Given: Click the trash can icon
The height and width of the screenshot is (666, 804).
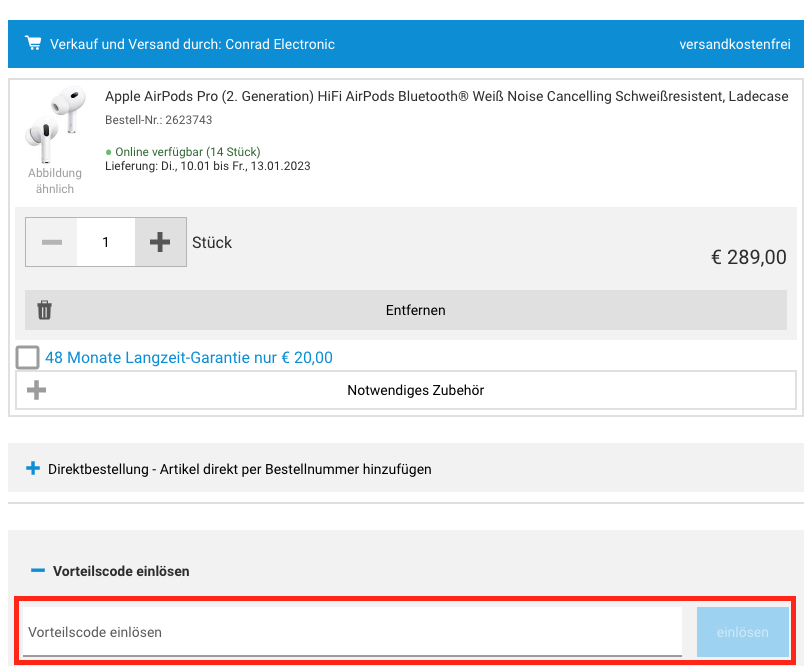Looking at the screenshot, I should (45, 310).
